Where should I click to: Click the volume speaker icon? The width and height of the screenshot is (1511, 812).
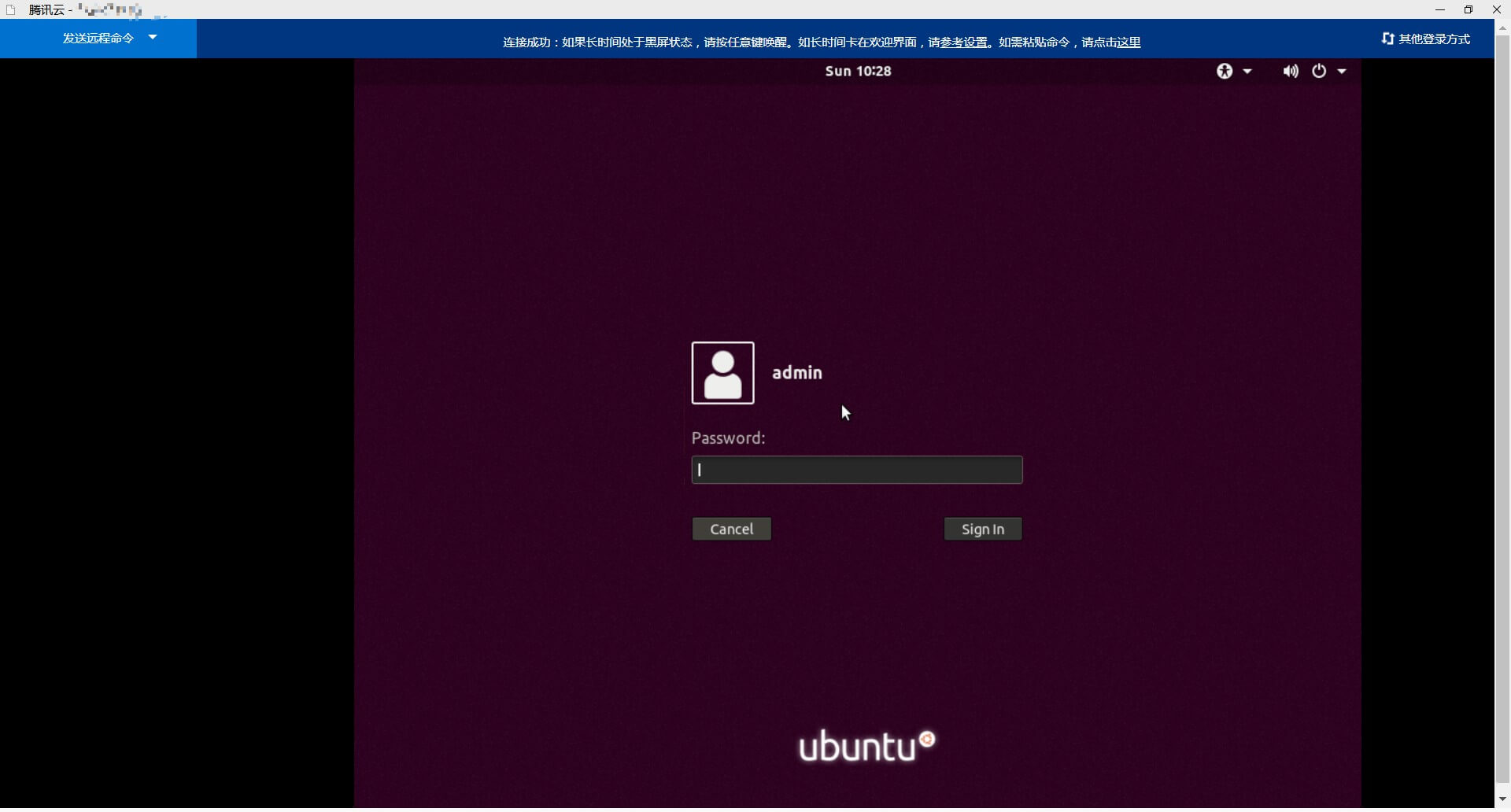(x=1290, y=72)
